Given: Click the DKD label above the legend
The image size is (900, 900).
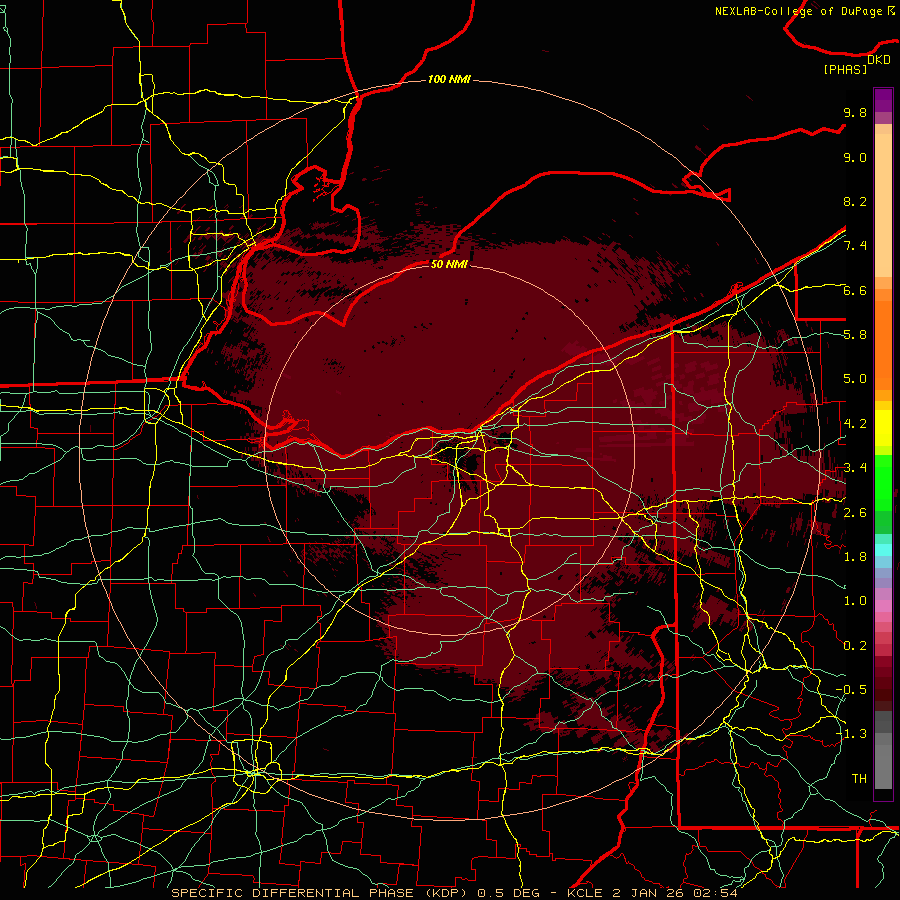Looking at the screenshot, I should pos(879,59).
